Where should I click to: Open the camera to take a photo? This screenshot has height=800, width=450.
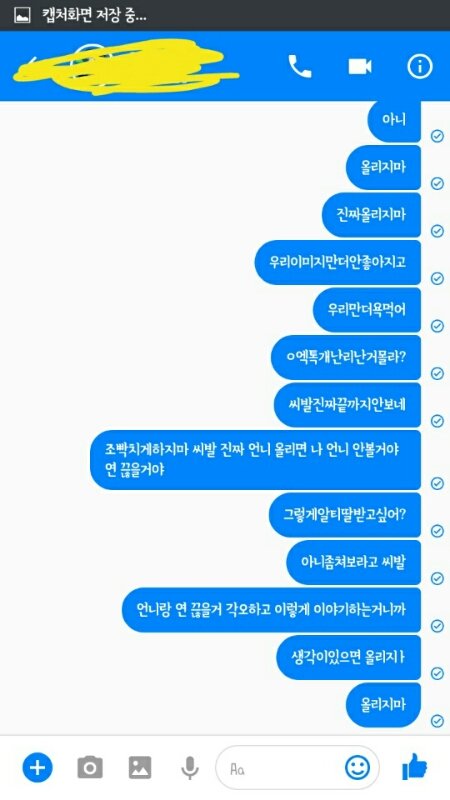pyautogui.click(x=90, y=767)
